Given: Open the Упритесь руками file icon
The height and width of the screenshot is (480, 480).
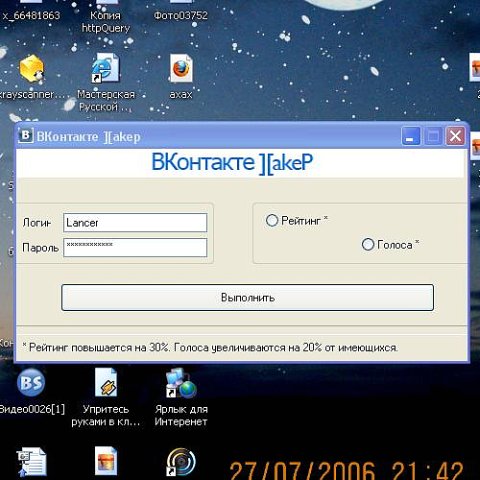Looking at the screenshot, I should [x=106, y=382].
